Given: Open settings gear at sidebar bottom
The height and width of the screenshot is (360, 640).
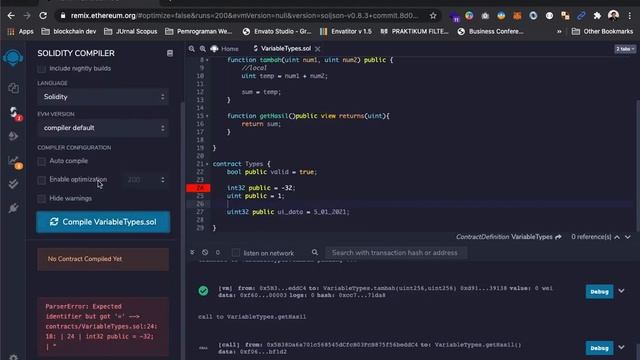Looking at the screenshot, I should click(13, 357).
